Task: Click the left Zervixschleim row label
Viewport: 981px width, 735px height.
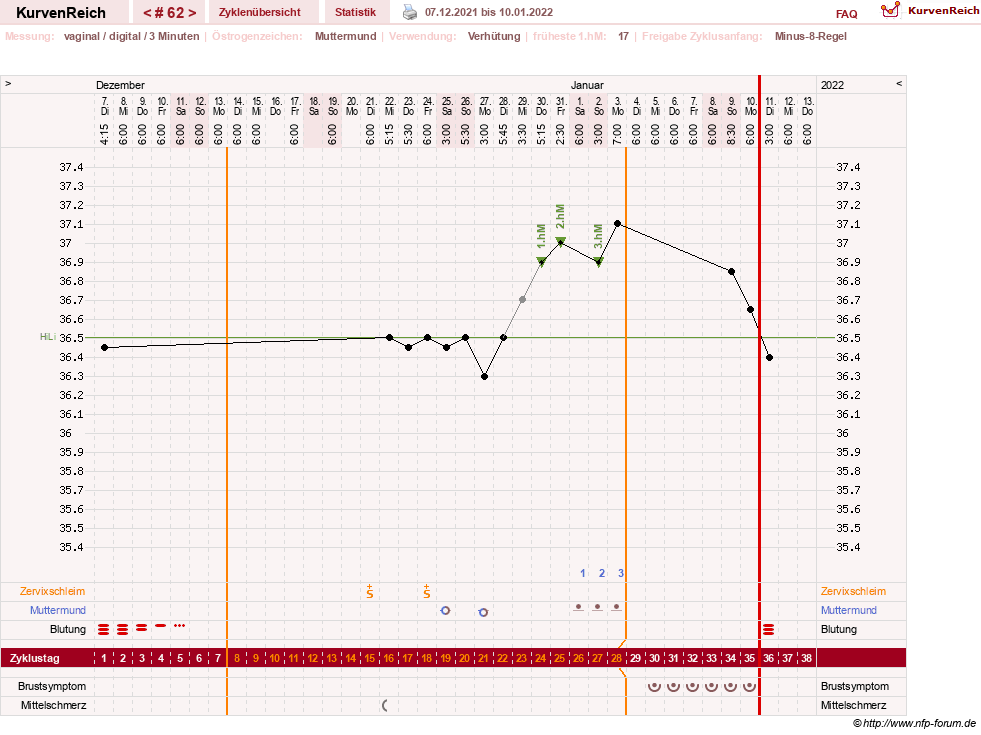Action: point(52,591)
